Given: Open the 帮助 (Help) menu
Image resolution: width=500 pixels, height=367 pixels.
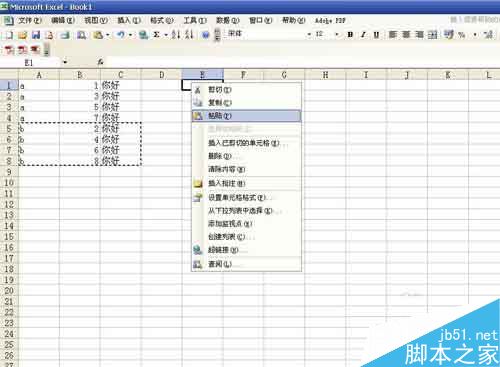Looking at the screenshot, I should tap(294, 21).
